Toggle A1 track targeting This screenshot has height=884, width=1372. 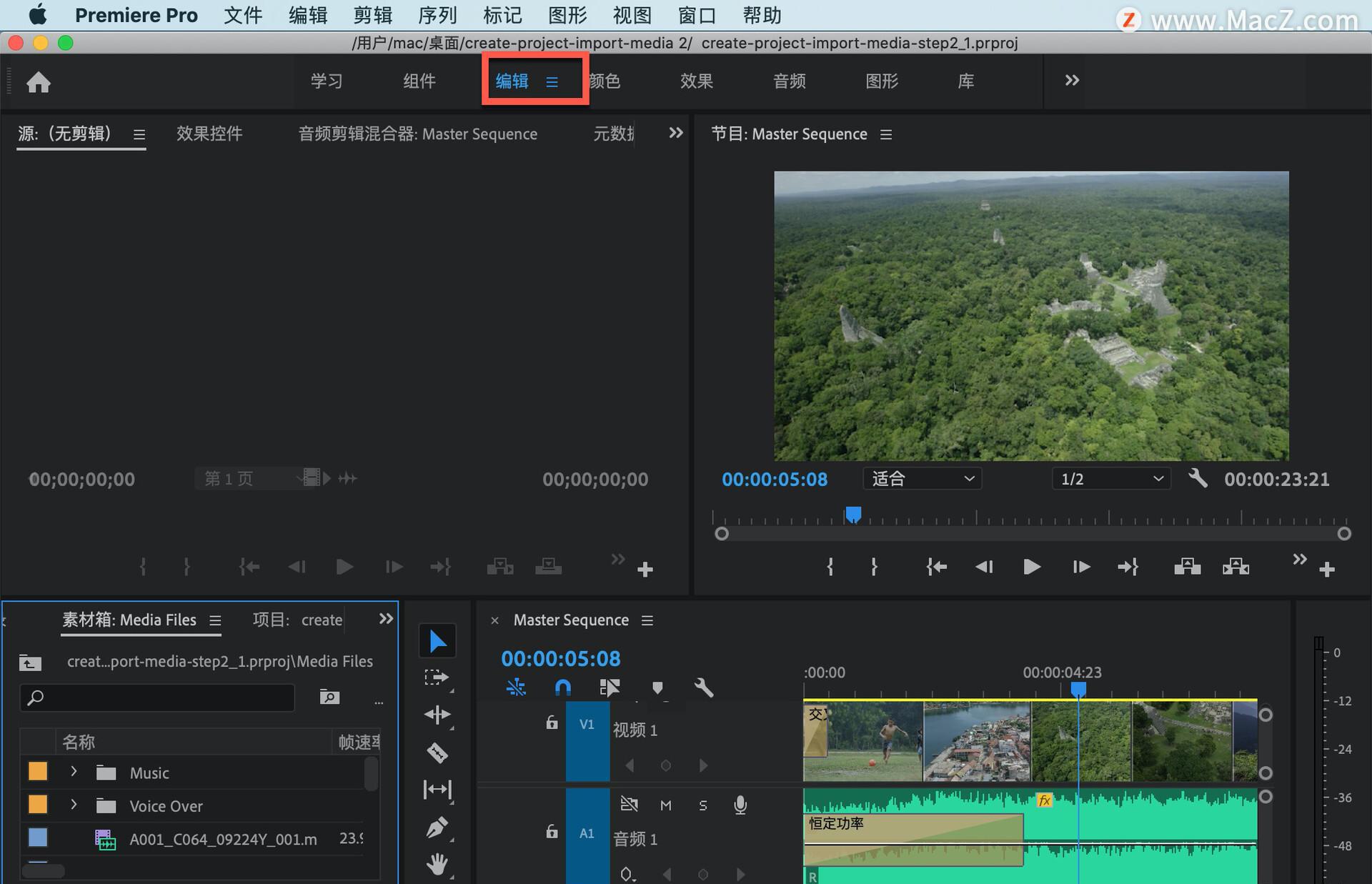tap(587, 833)
